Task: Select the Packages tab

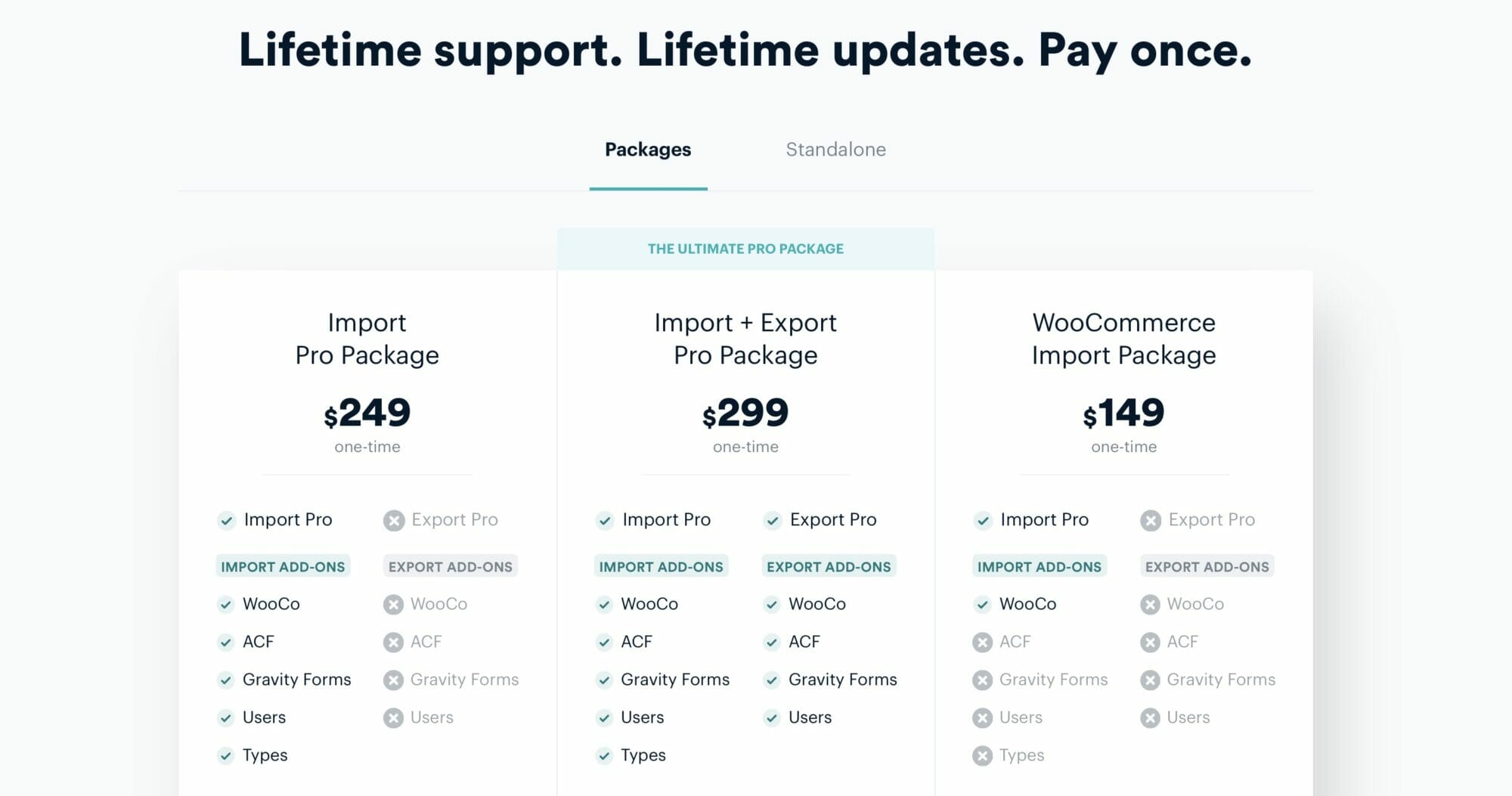Action: click(x=648, y=150)
